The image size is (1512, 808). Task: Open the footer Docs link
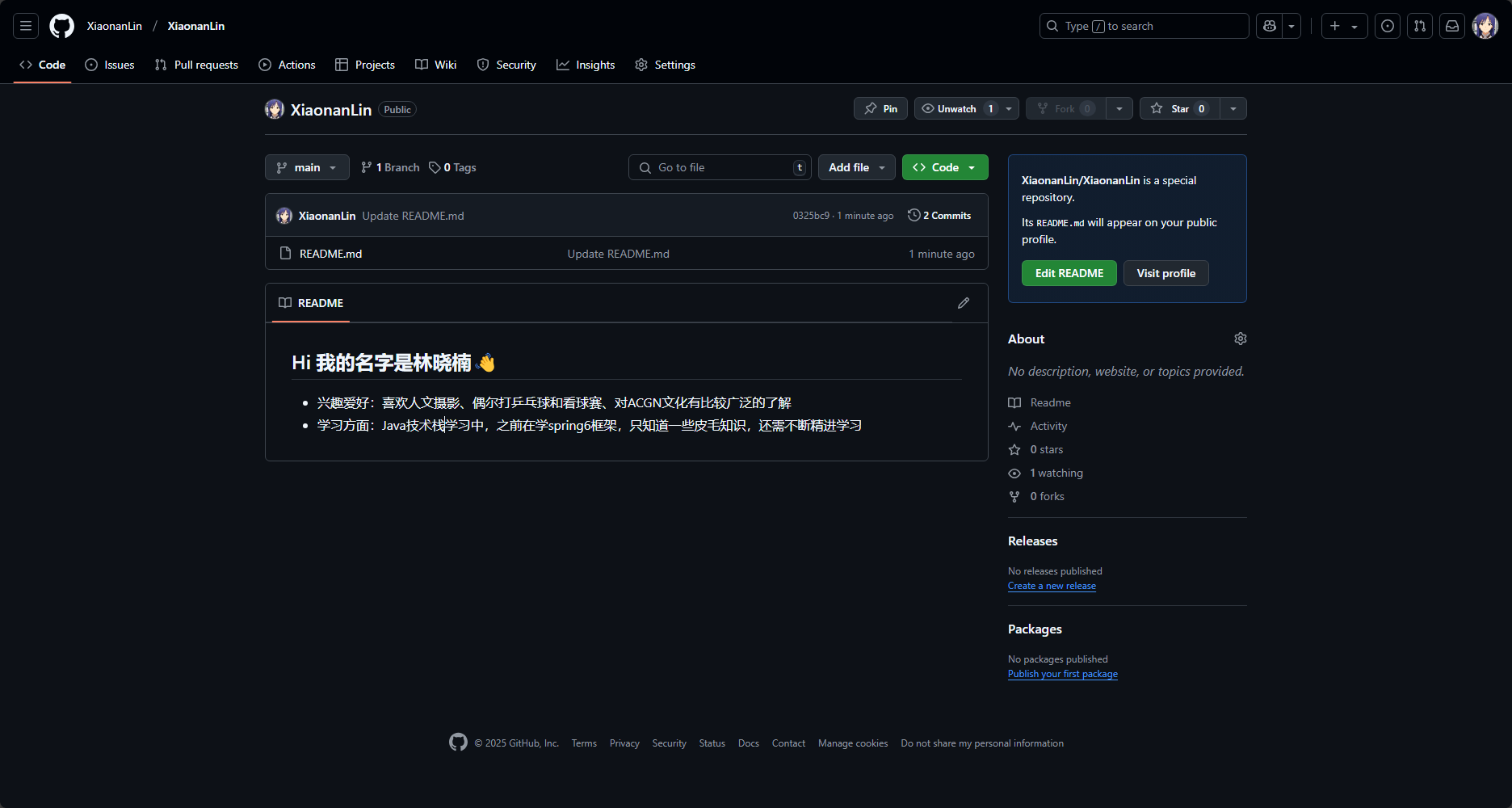(x=749, y=743)
